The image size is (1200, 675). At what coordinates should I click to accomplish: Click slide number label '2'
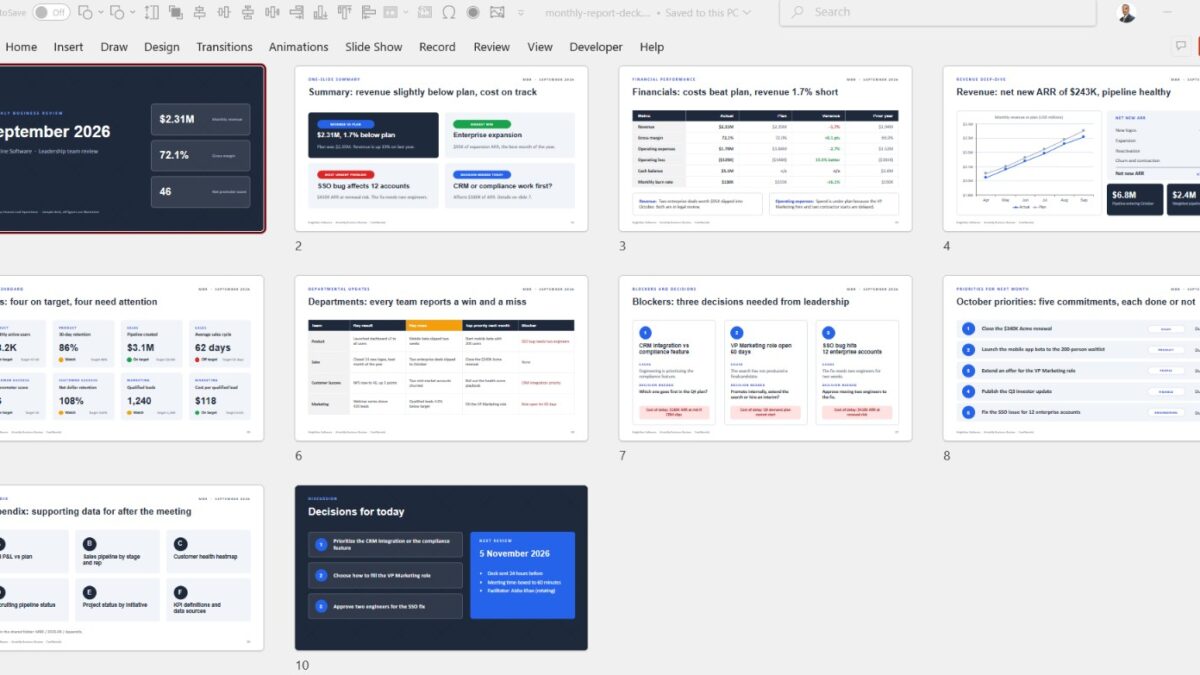coord(298,246)
